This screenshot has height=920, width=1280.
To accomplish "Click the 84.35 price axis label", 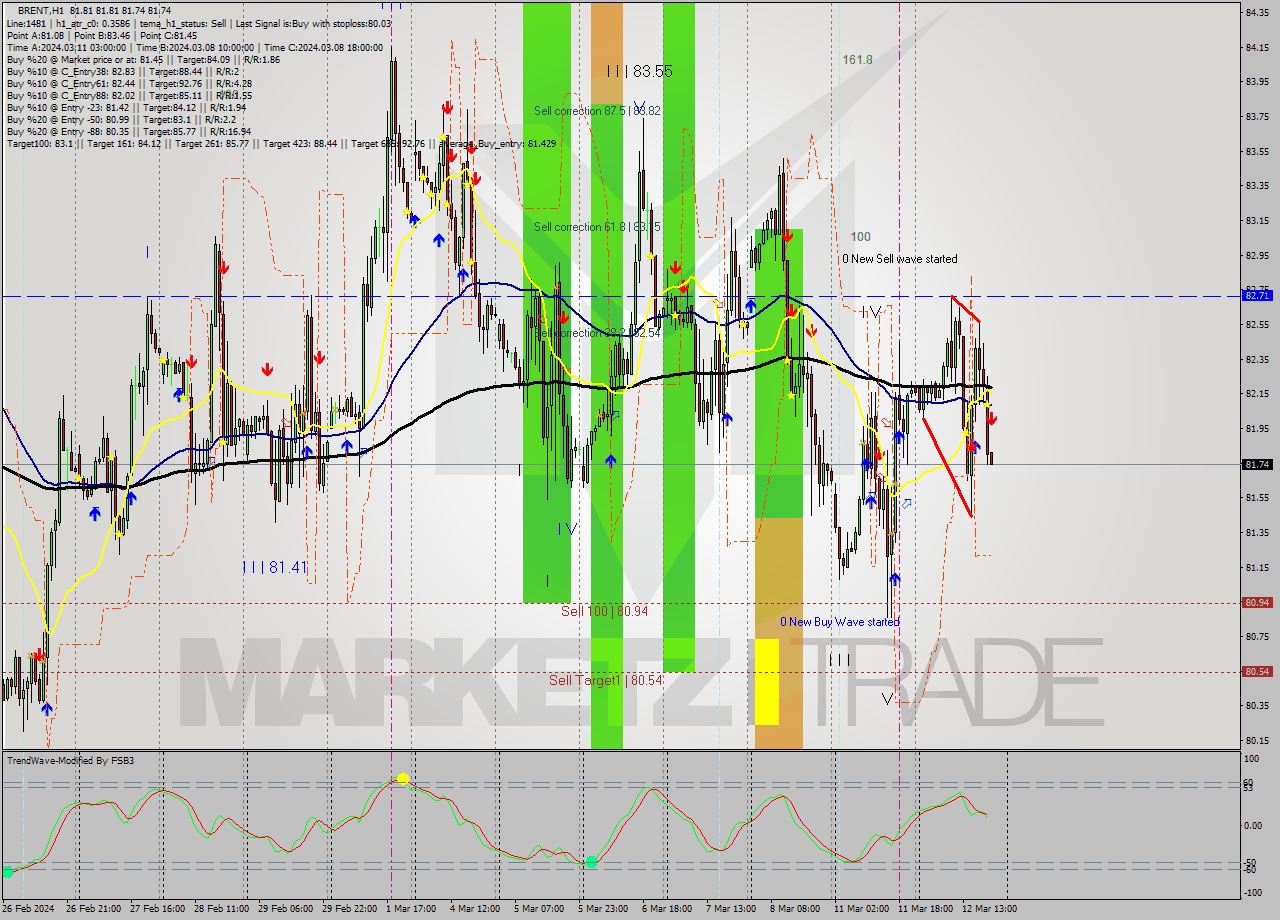I will (1256, 12).
